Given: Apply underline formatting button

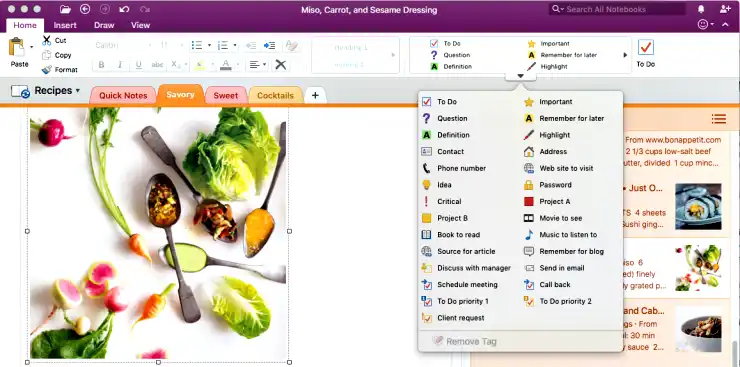Looking at the screenshot, I should (x=138, y=65).
